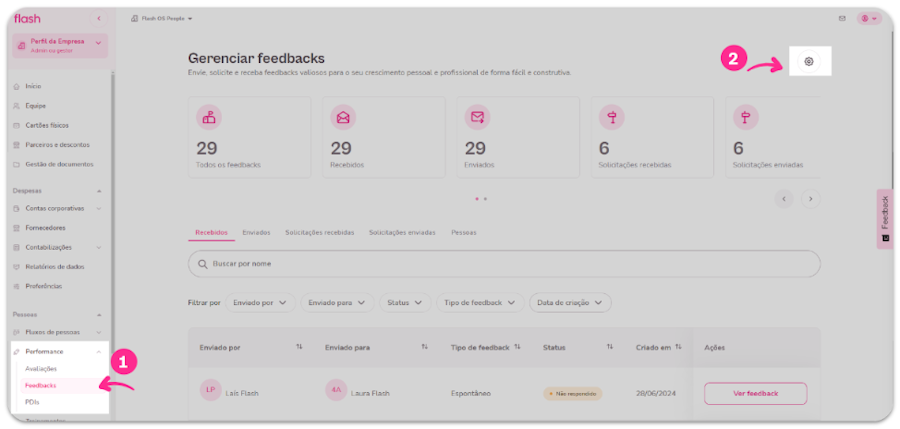Collapse the Pessoas section
The image size is (900, 429).
tap(99, 315)
